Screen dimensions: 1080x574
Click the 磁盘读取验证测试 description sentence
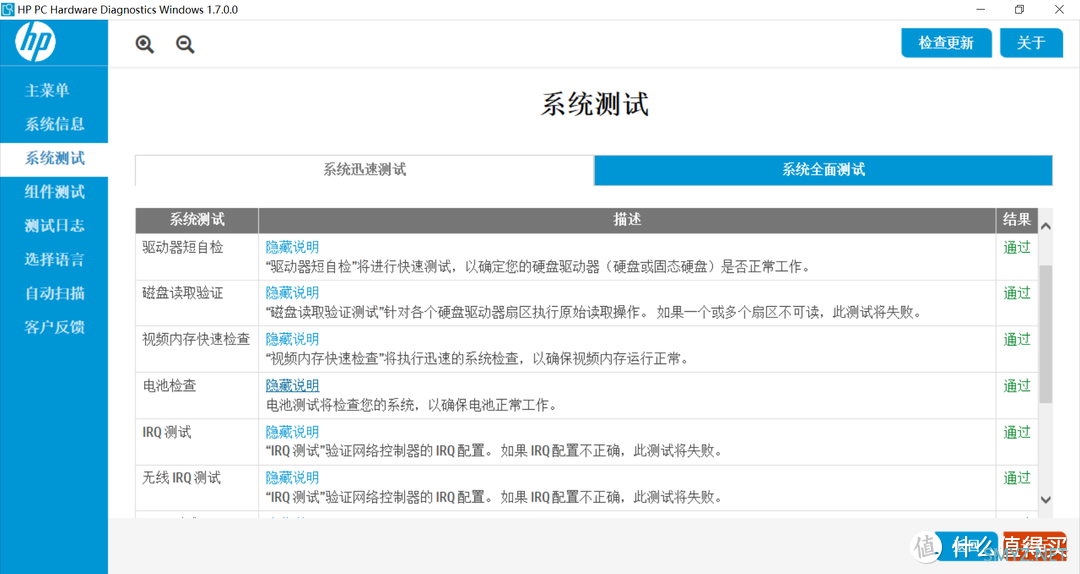click(594, 312)
